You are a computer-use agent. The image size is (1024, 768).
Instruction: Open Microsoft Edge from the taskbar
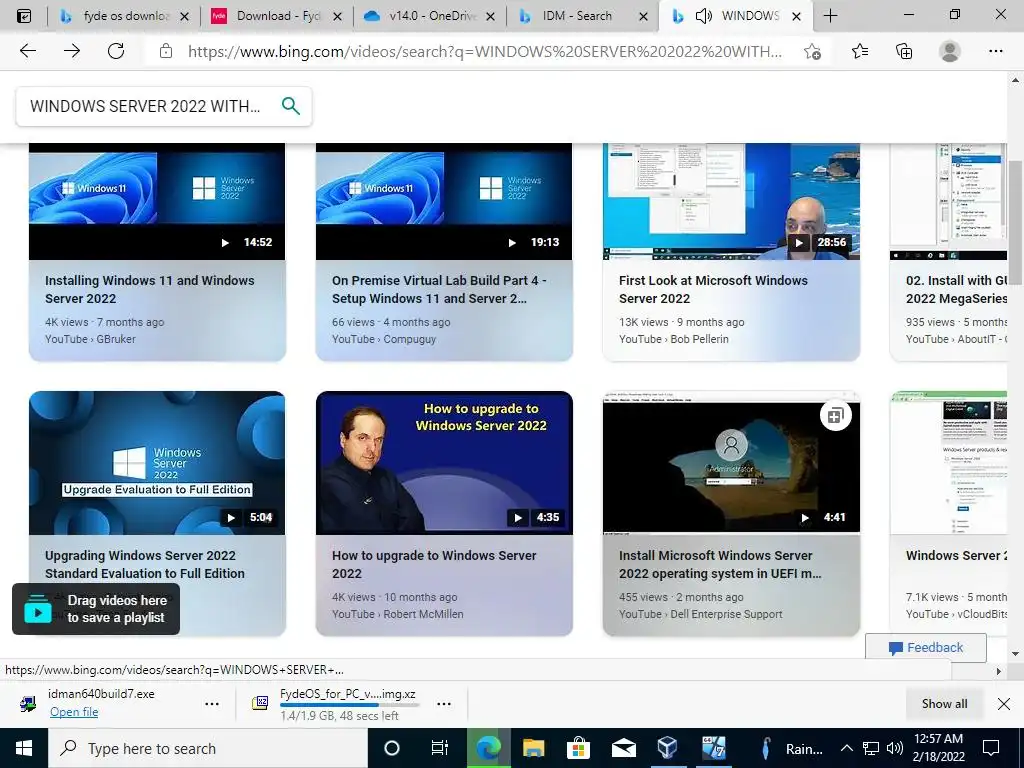point(488,748)
